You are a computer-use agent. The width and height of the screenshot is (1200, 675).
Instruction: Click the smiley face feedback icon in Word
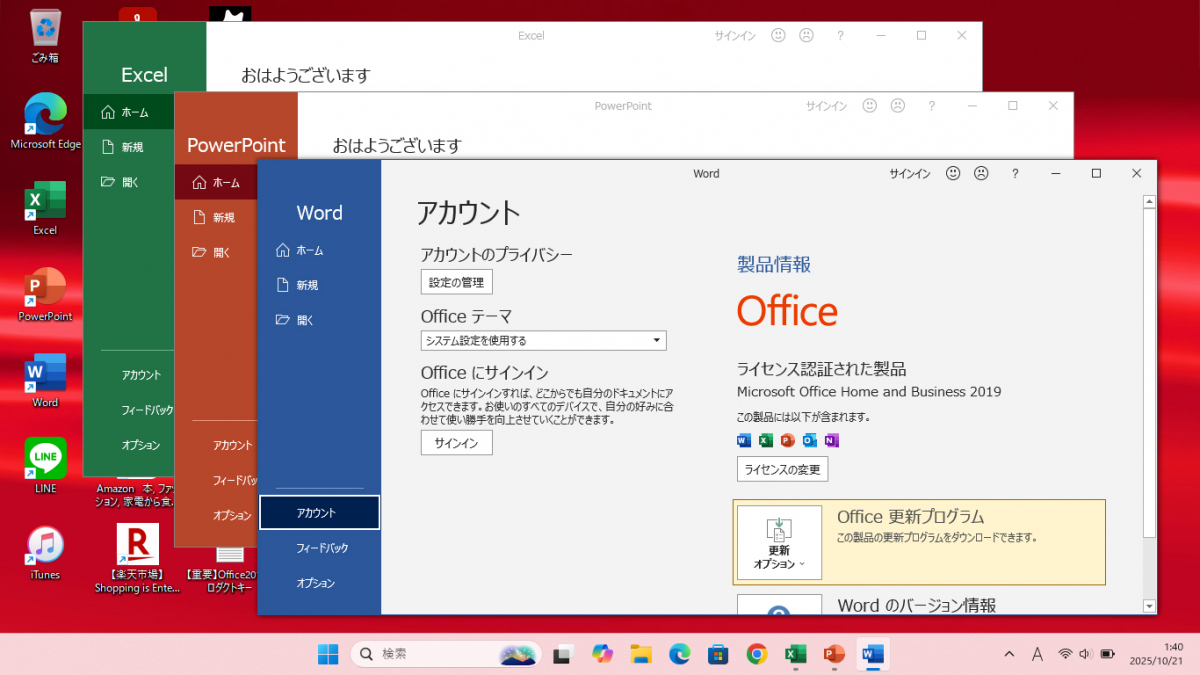953,173
